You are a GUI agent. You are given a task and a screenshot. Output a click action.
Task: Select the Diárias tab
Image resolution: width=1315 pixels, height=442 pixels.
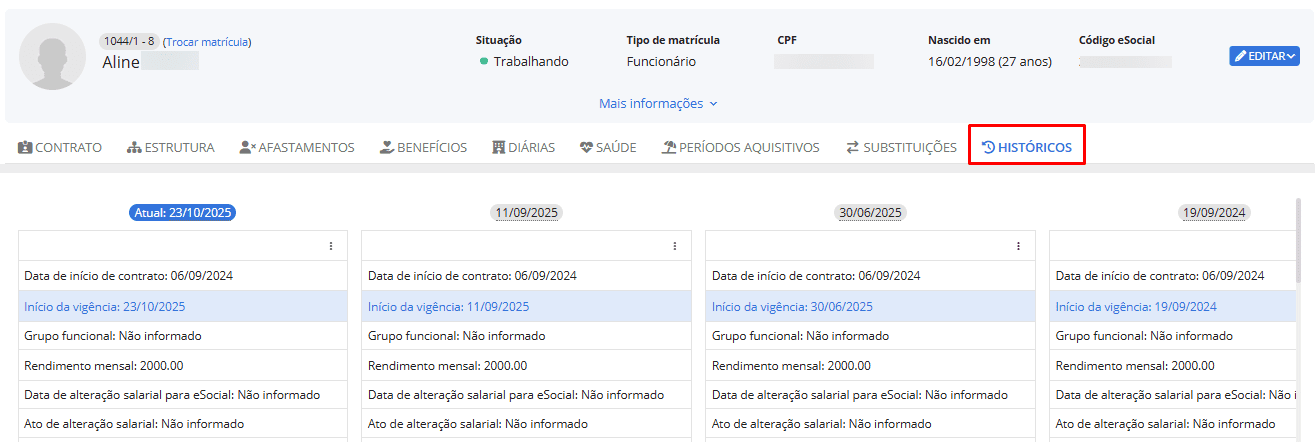point(523,147)
